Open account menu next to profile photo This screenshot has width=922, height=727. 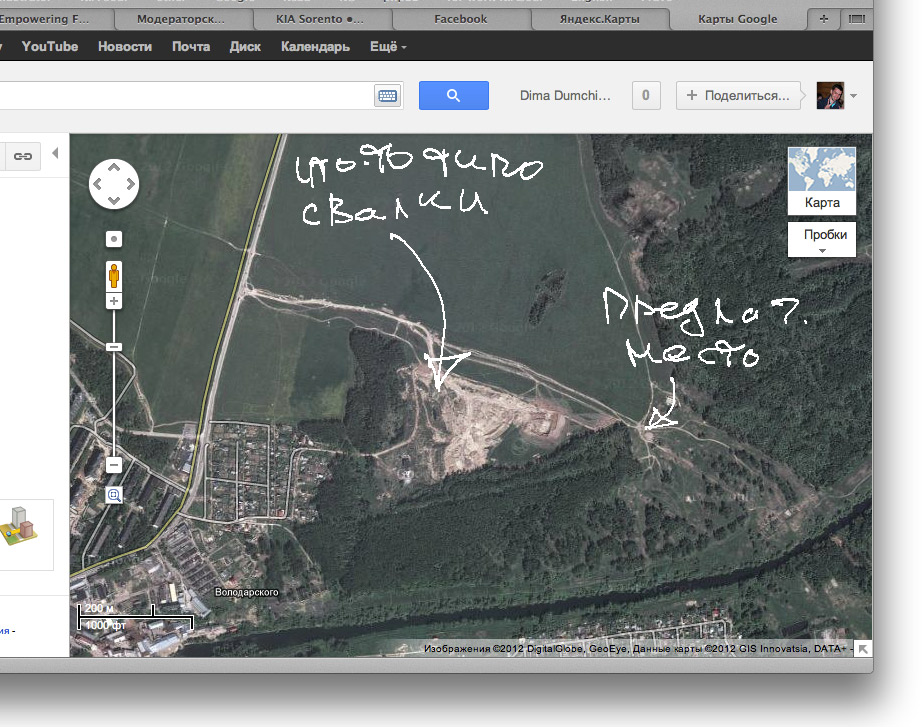[853, 96]
